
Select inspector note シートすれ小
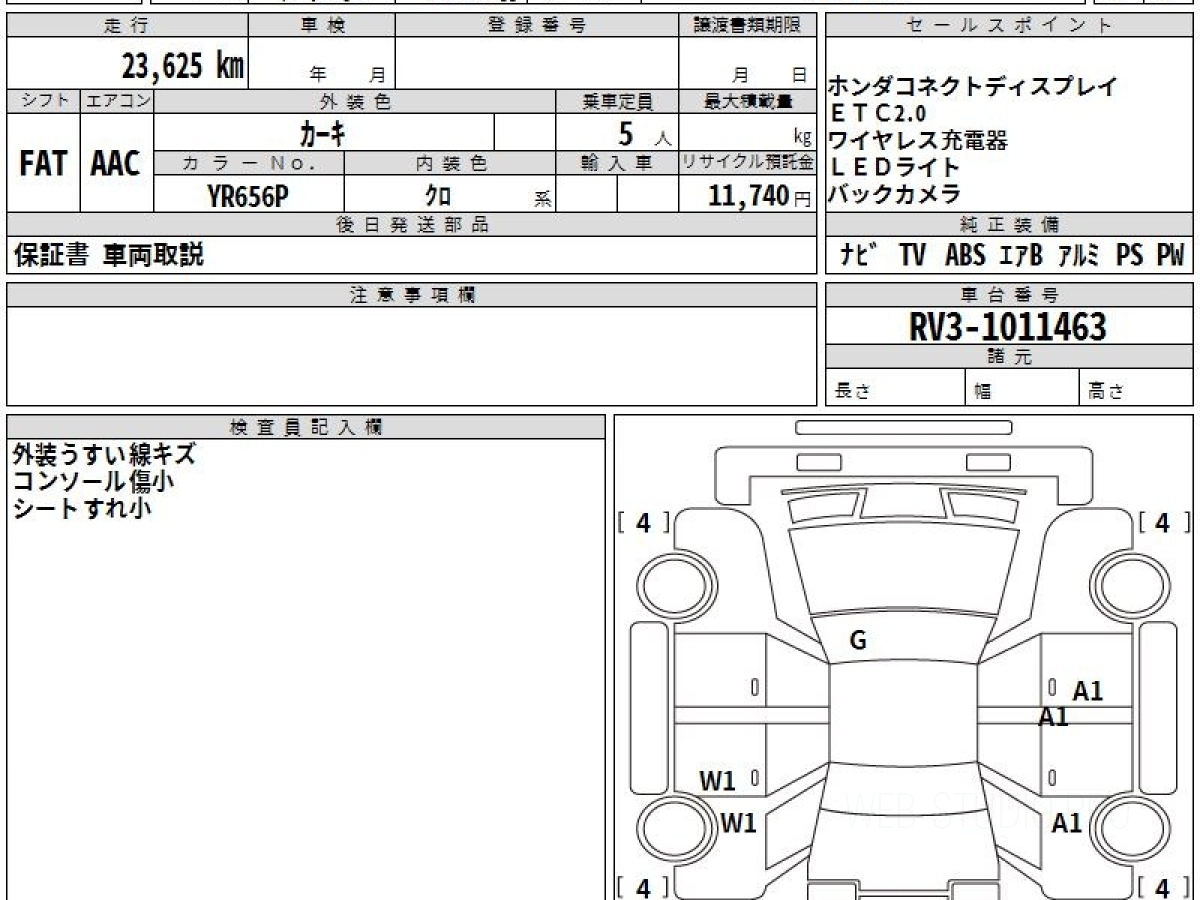[82, 508]
